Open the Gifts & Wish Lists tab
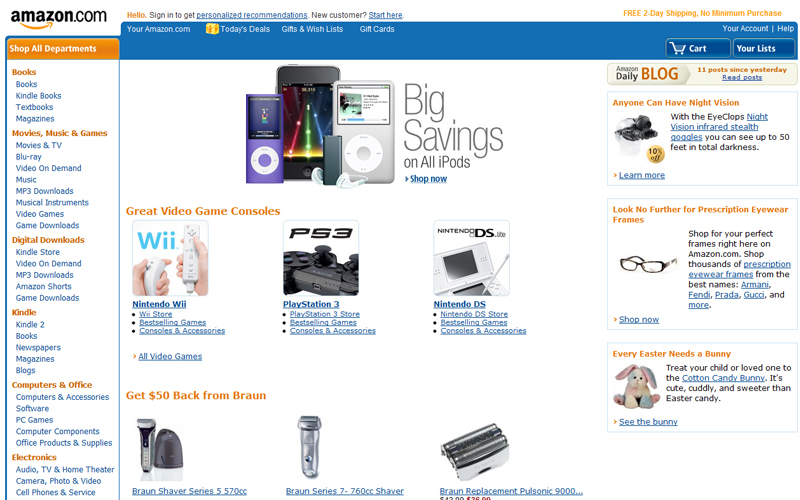800x500 pixels. (x=312, y=29)
